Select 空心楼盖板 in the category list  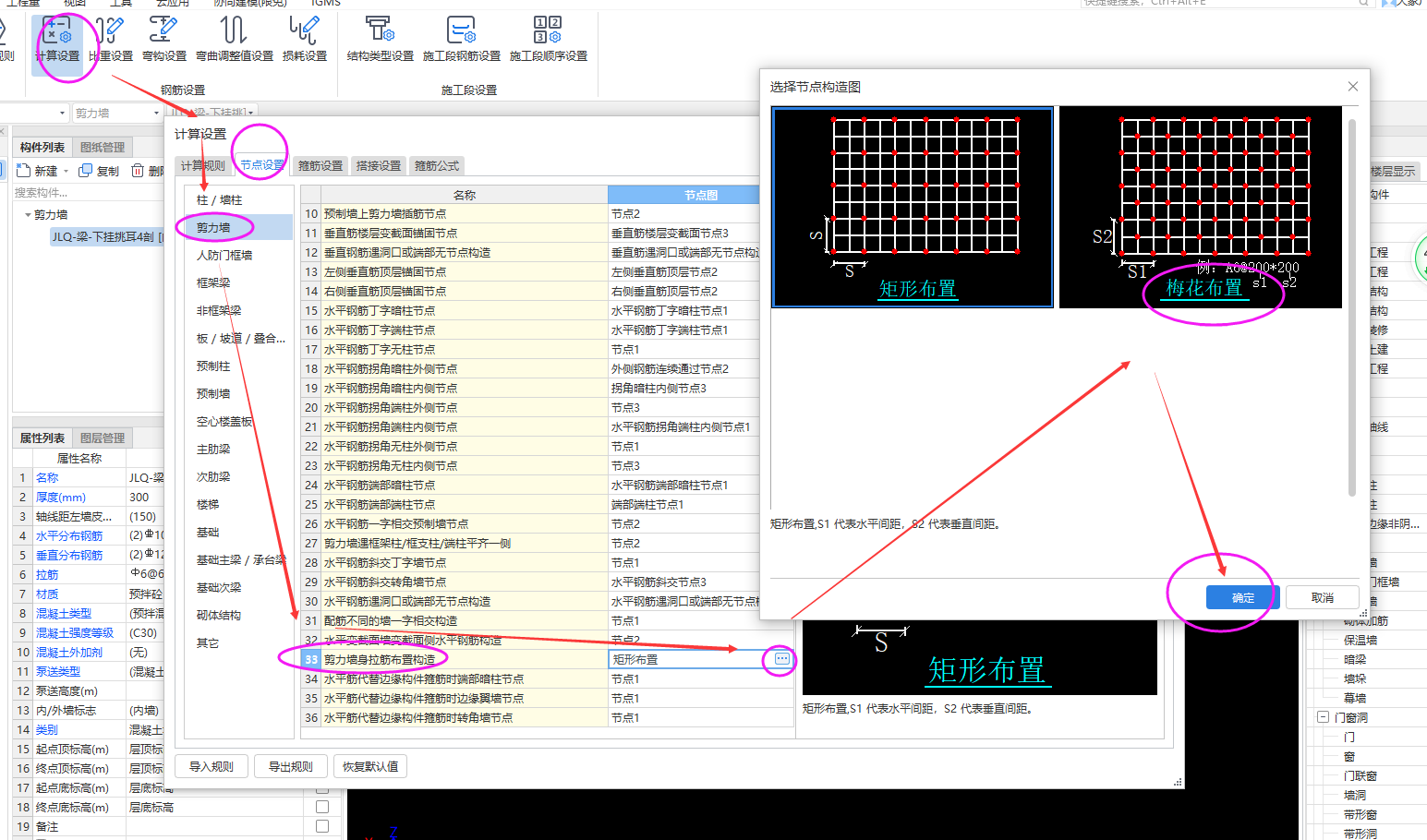tap(238, 421)
